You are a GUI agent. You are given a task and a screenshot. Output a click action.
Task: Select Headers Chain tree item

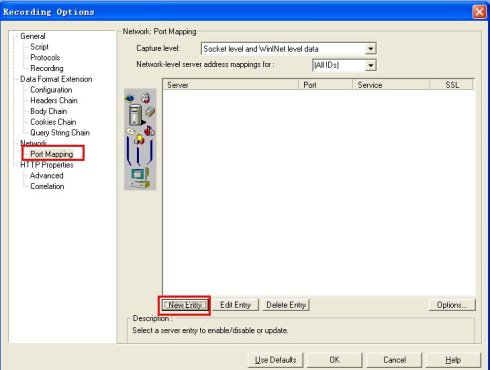point(54,100)
